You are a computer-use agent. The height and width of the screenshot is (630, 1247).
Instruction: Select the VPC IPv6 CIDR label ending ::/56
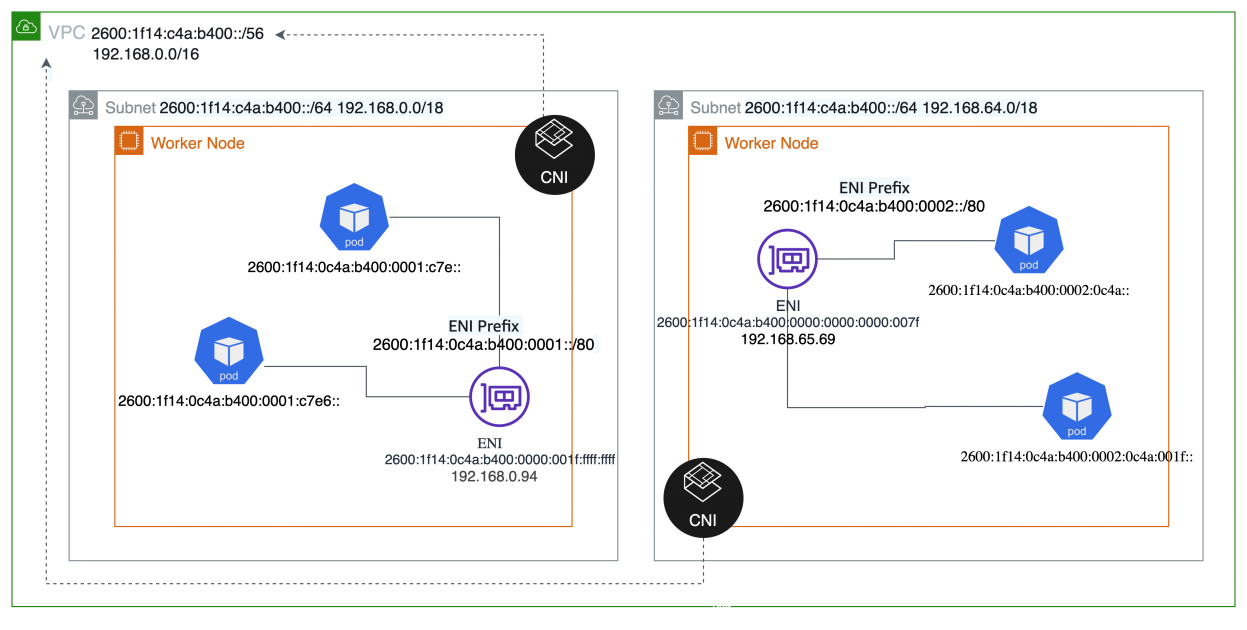pos(178,34)
